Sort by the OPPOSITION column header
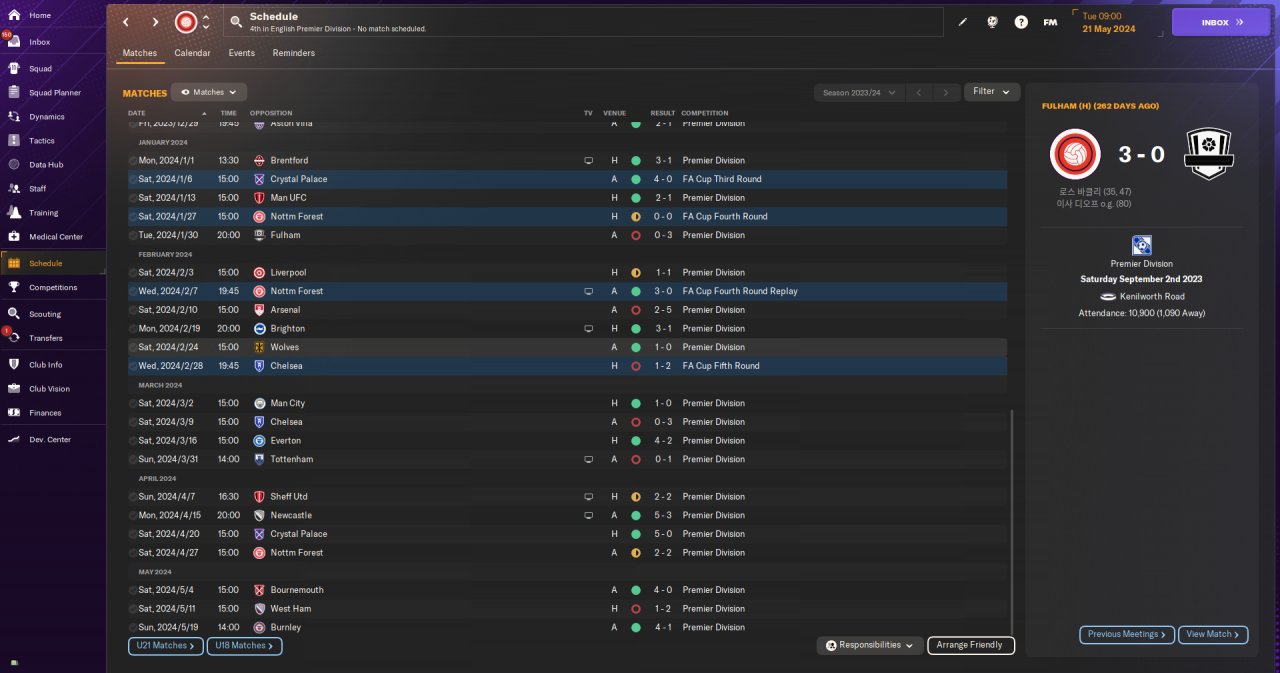This screenshot has height=673, width=1280. point(271,113)
